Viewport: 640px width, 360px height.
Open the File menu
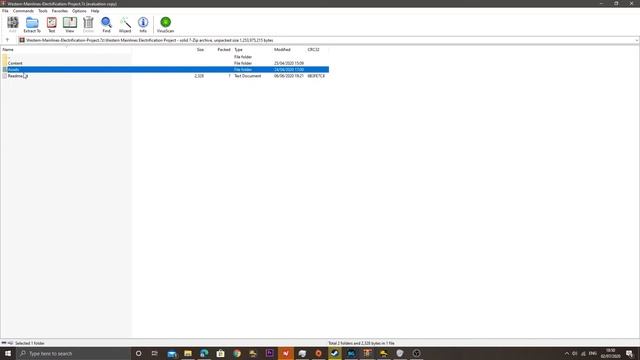[x=5, y=11]
